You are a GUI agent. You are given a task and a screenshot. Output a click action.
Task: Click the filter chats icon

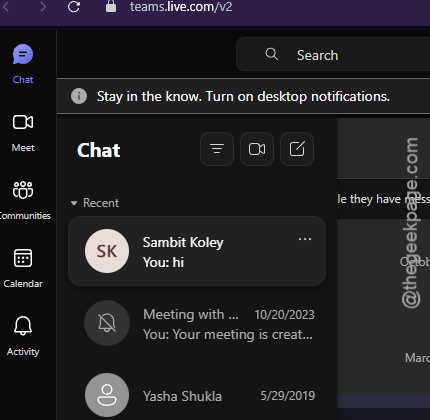click(x=217, y=149)
